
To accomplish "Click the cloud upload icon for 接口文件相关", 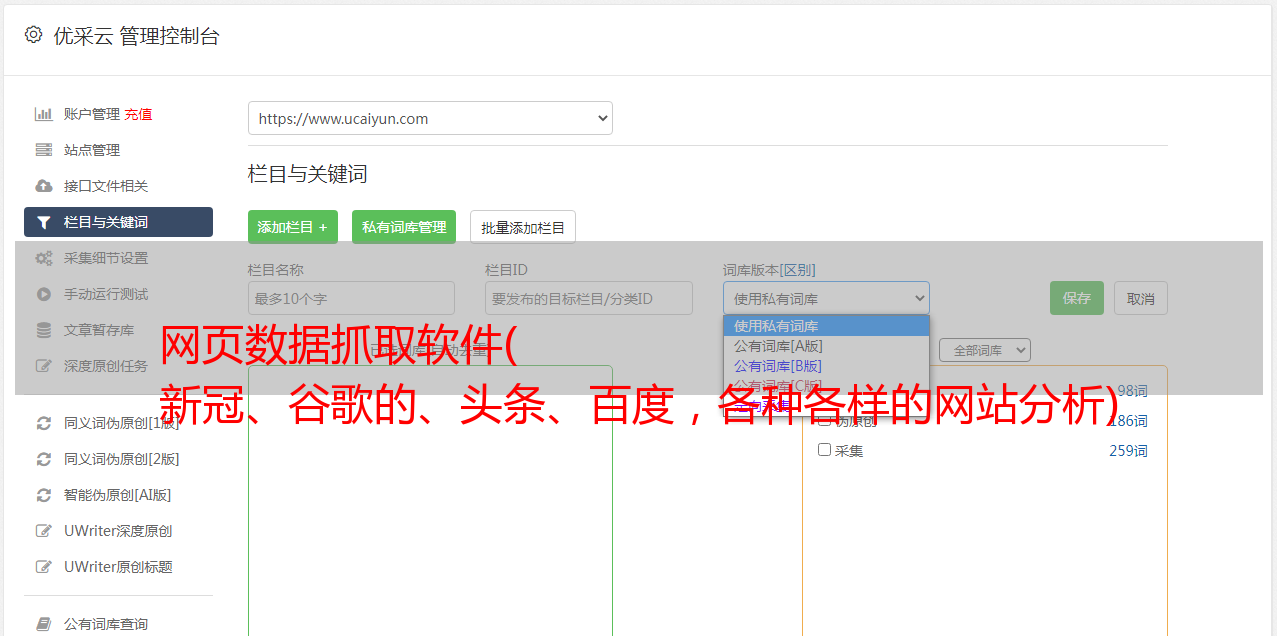I will 44,186.
